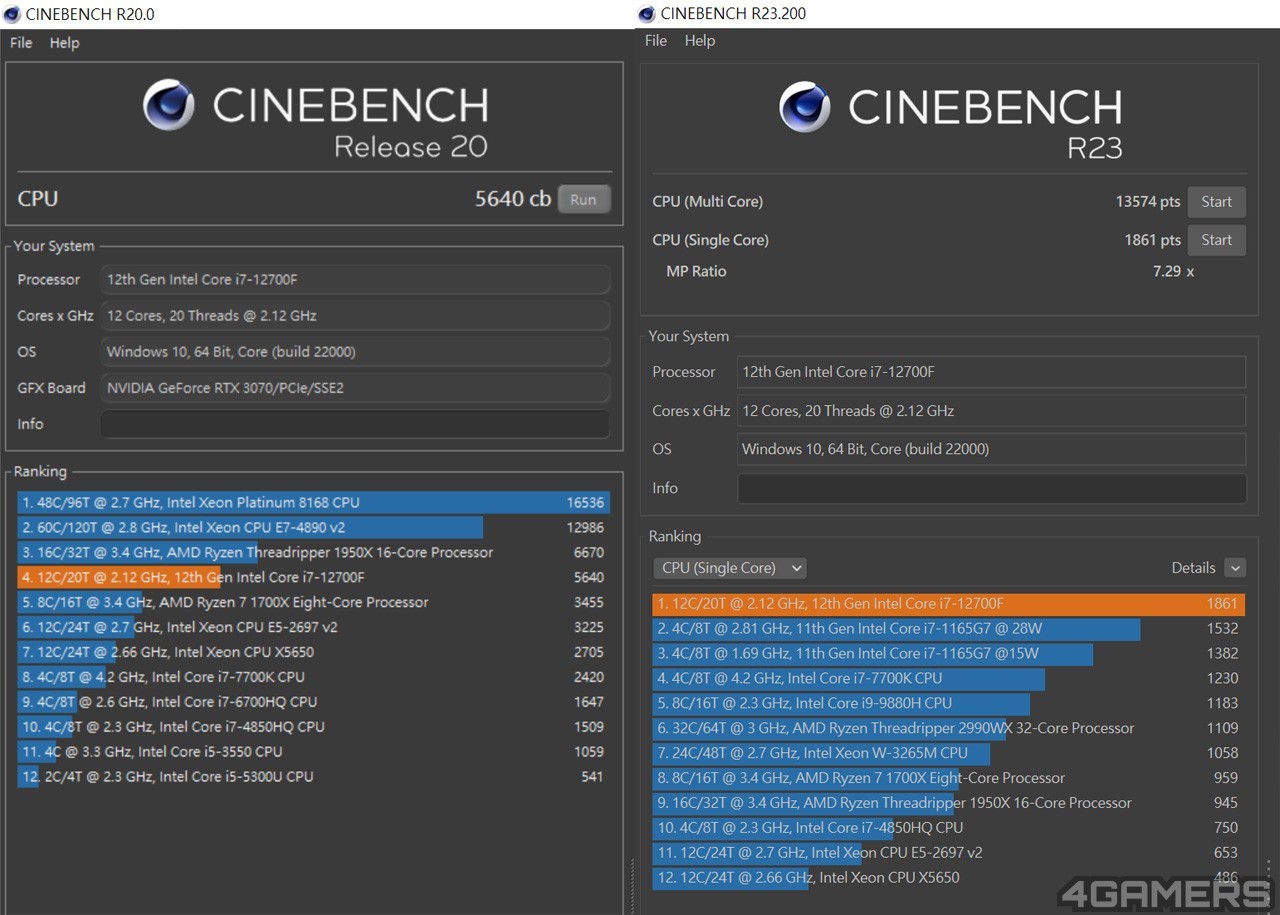1280x915 pixels.
Task: Select R23 ranking row Core i7-7700K
Action: [949, 679]
